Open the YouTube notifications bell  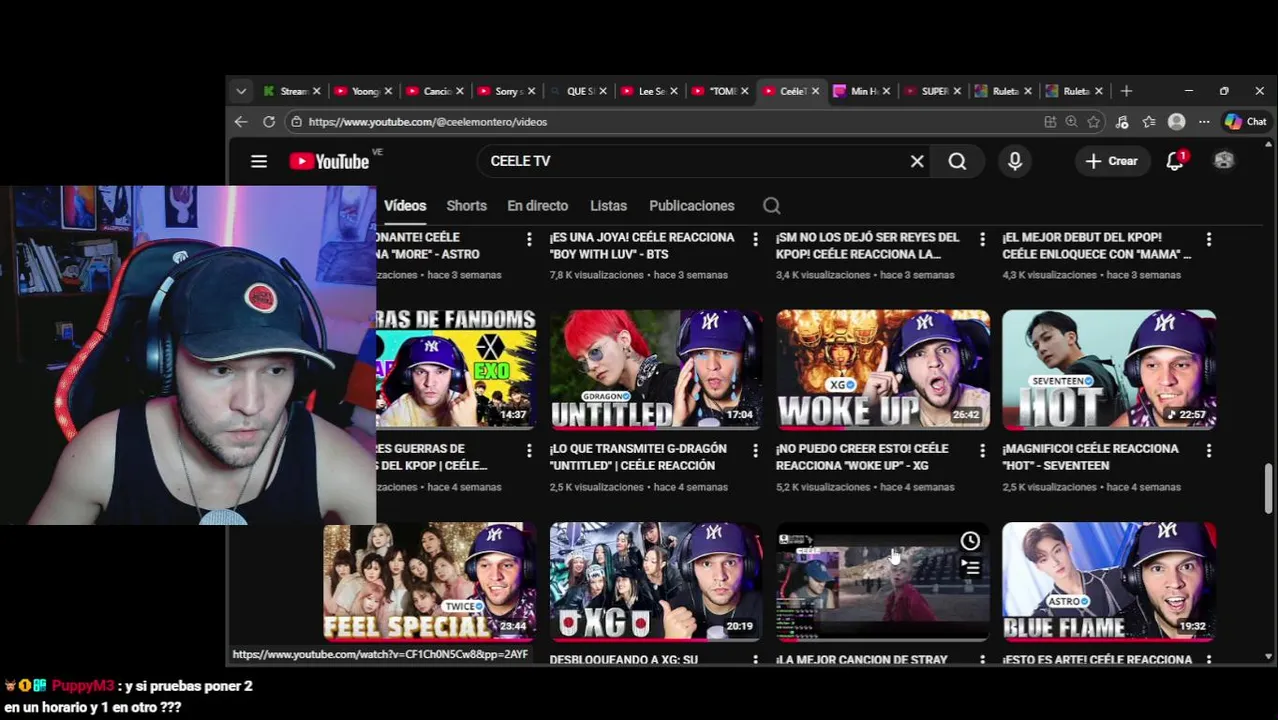pyautogui.click(x=1176, y=161)
